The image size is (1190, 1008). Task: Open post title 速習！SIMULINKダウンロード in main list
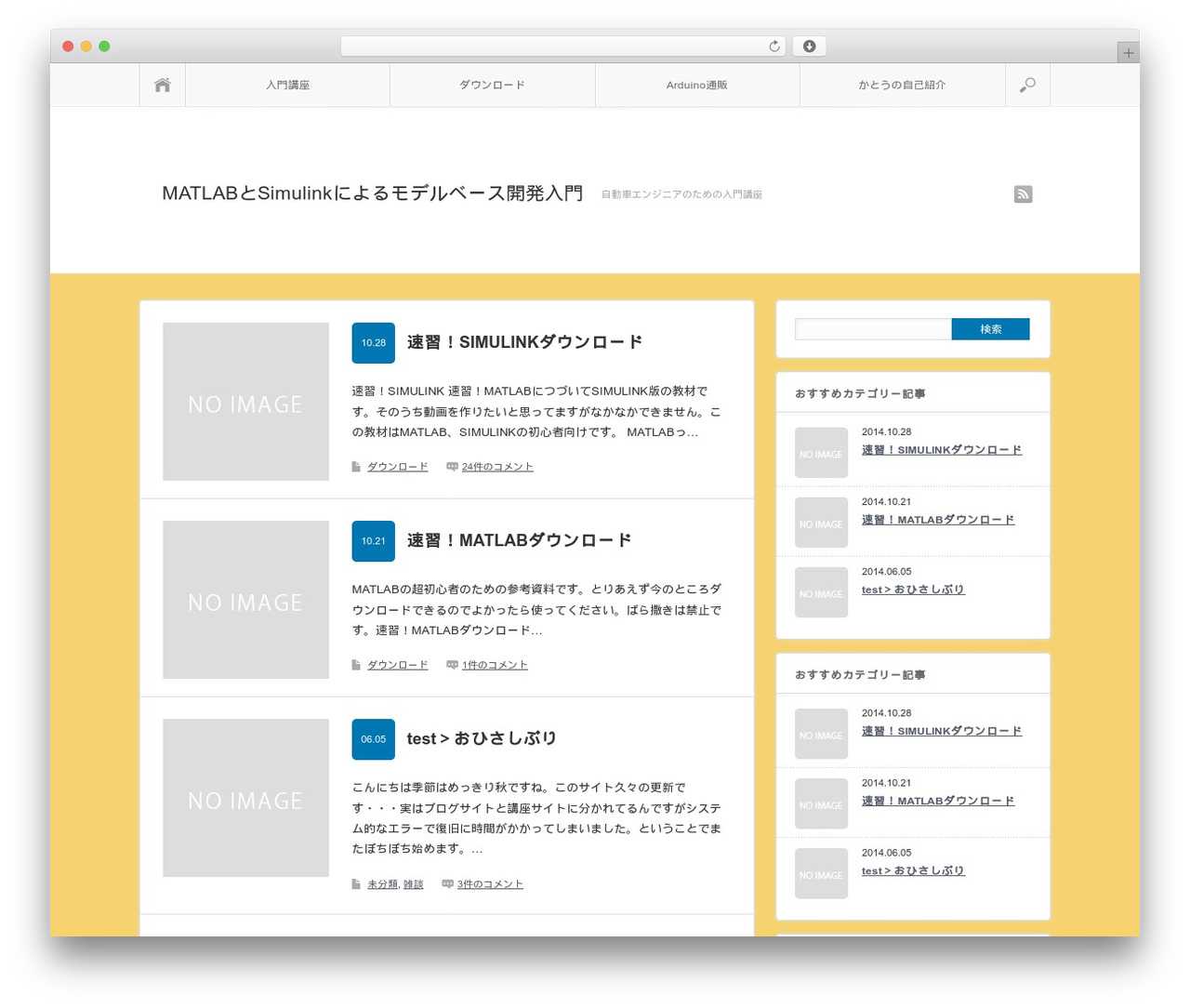(524, 342)
